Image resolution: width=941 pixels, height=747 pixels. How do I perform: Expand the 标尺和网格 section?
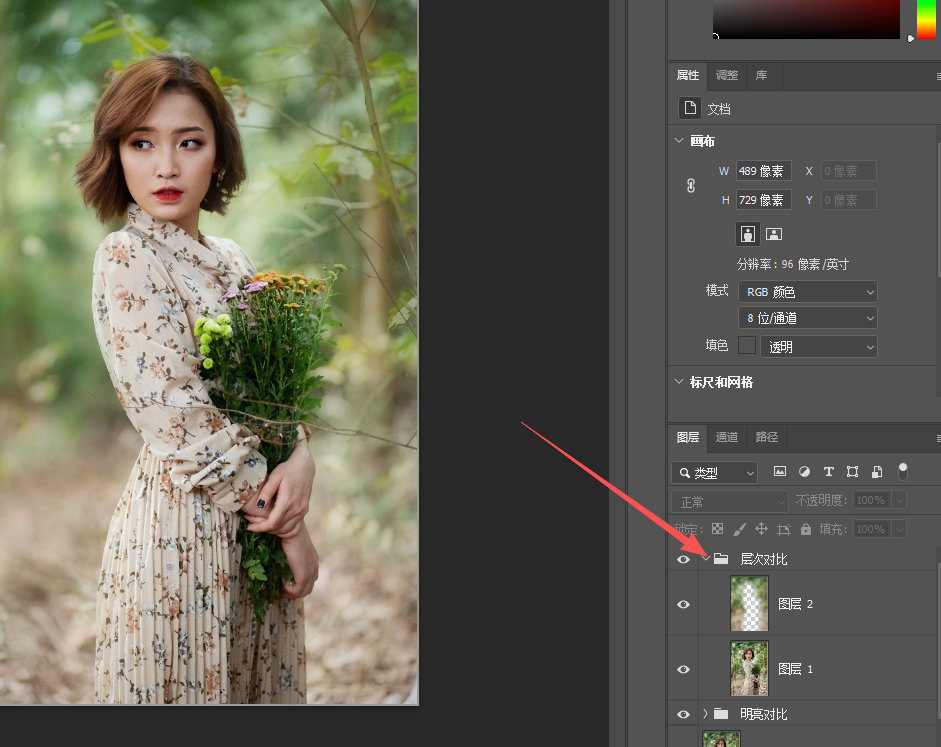(679, 382)
